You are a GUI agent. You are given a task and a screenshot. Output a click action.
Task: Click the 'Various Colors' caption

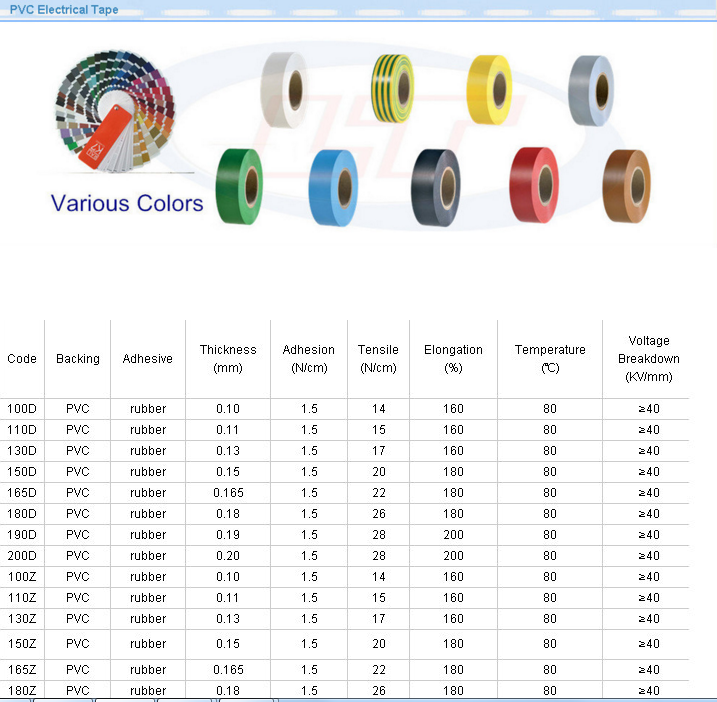(127, 203)
